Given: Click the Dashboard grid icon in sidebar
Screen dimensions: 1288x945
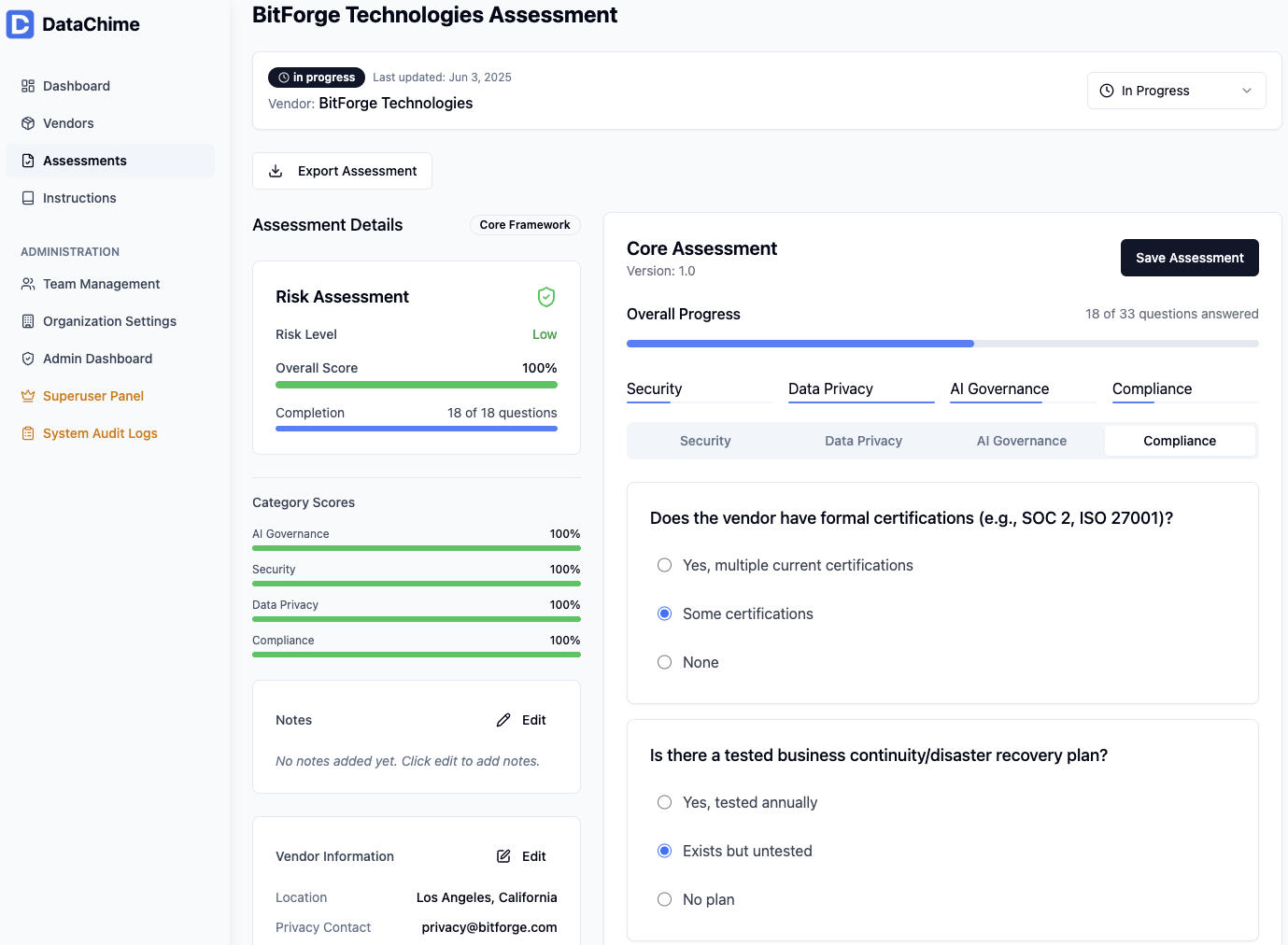Looking at the screenshot, I should pyautogui.click(x=28, y=86).
